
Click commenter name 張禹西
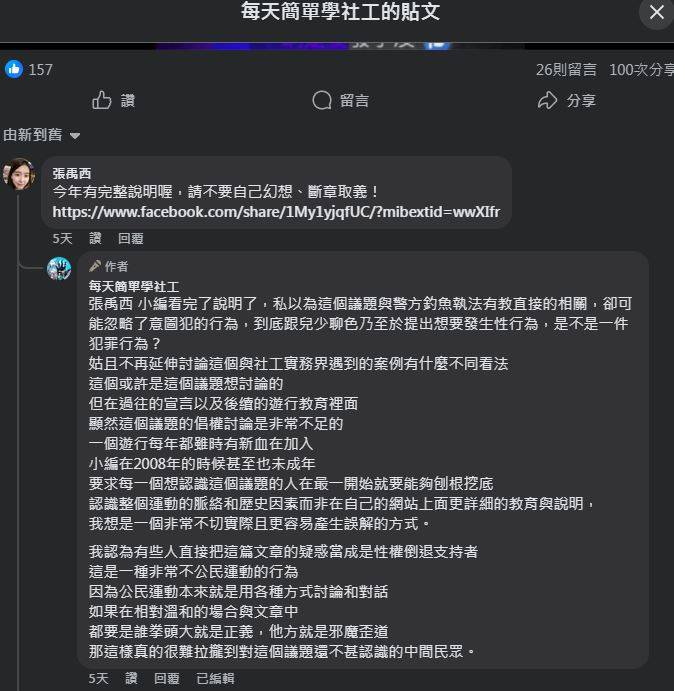pos(72,174)
